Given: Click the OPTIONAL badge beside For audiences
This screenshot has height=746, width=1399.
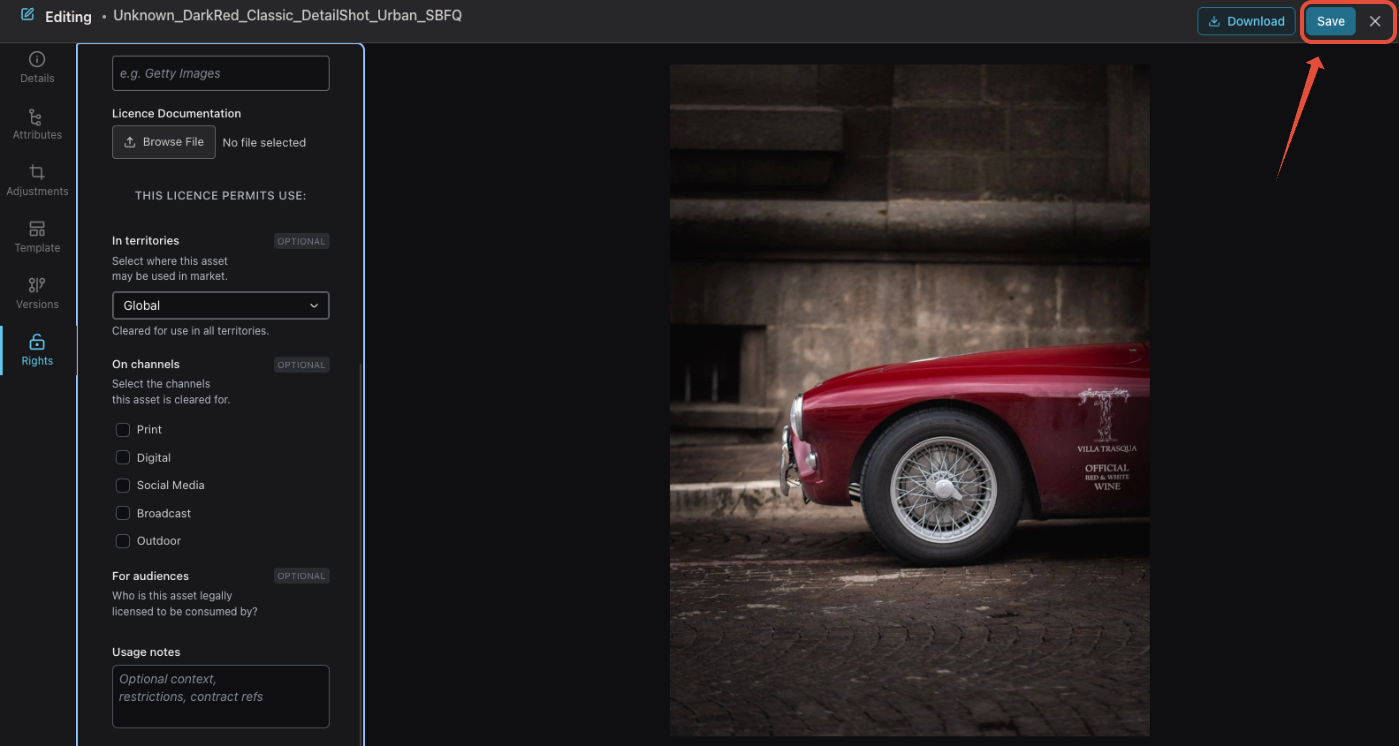Looking at the screenshot, I should click(302, 576).
